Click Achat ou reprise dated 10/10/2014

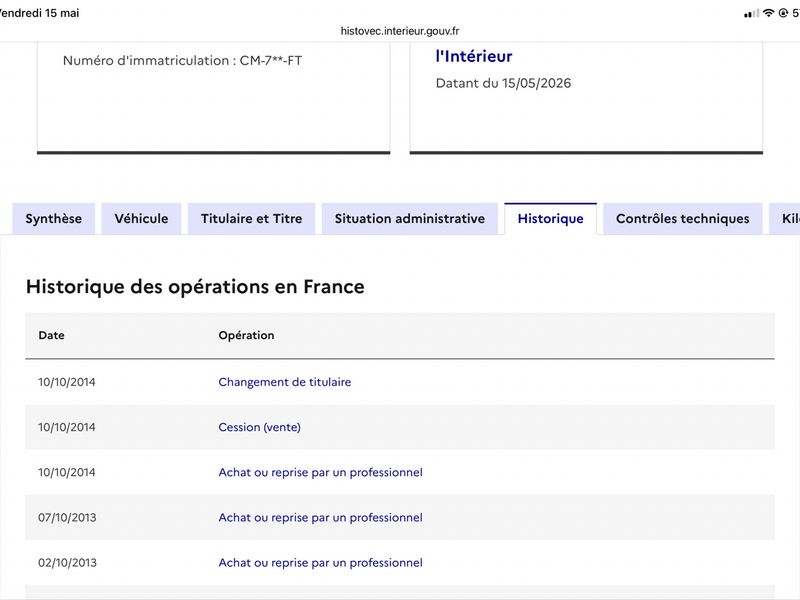point(320,472)
